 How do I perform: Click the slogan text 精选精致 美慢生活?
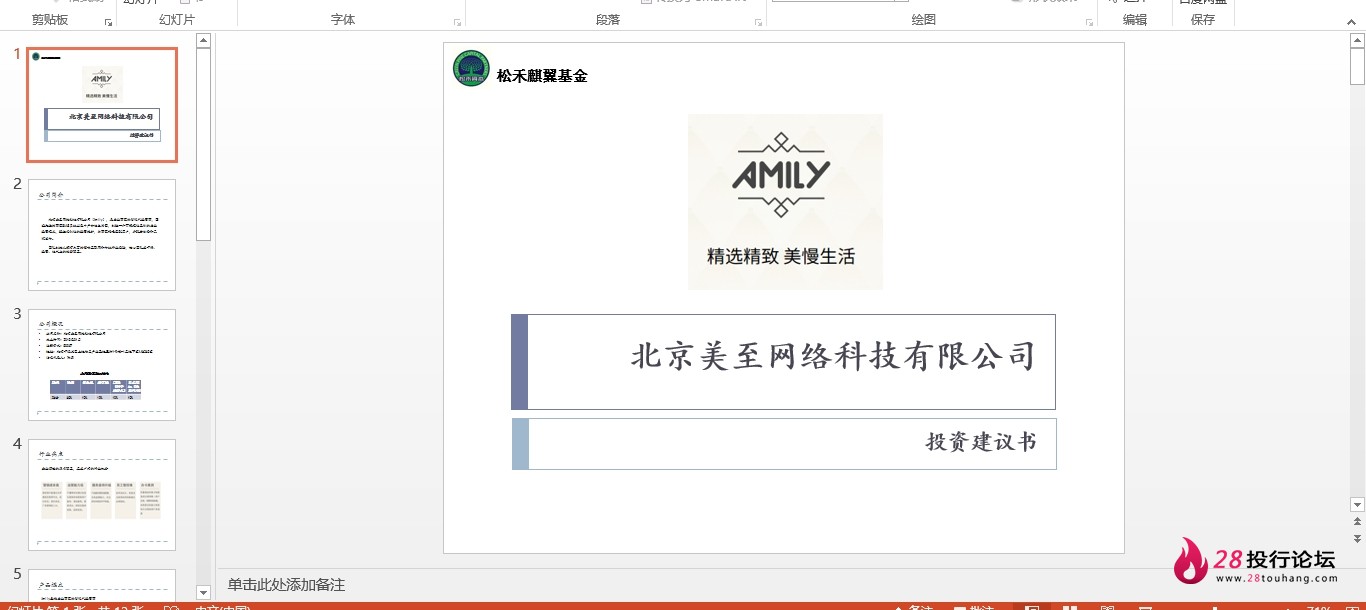click(781, 257)
